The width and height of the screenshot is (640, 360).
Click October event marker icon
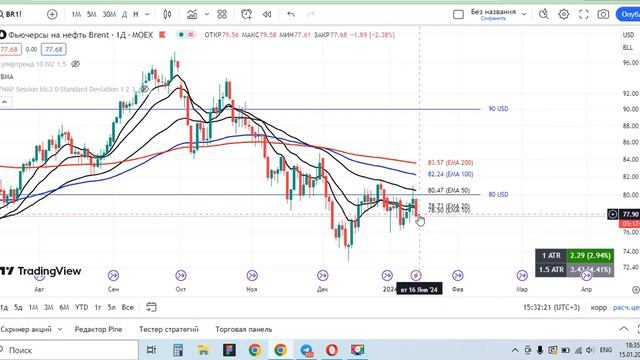181,276
